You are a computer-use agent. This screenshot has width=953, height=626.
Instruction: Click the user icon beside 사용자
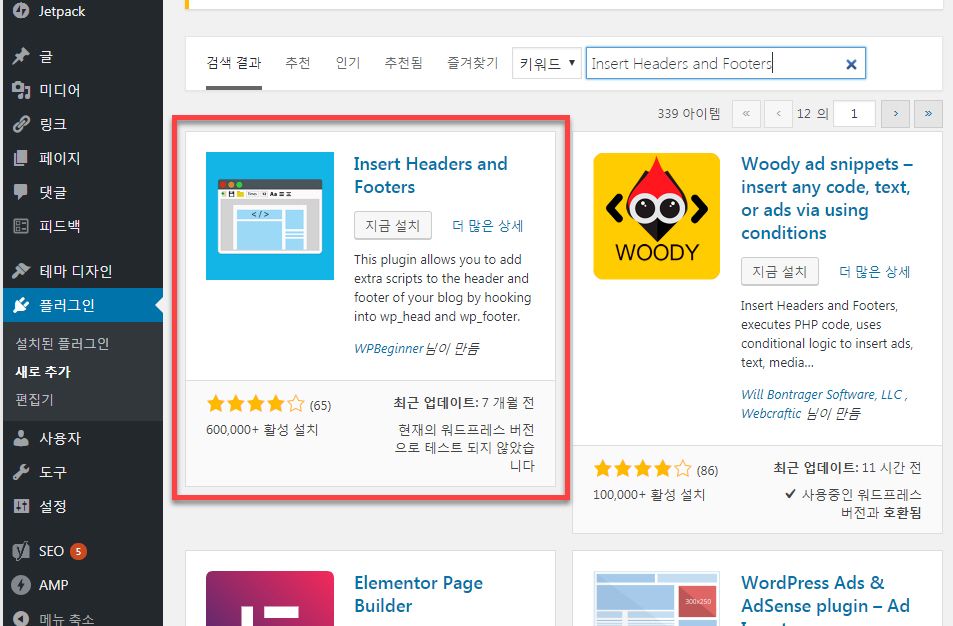[x=21, y=438]
